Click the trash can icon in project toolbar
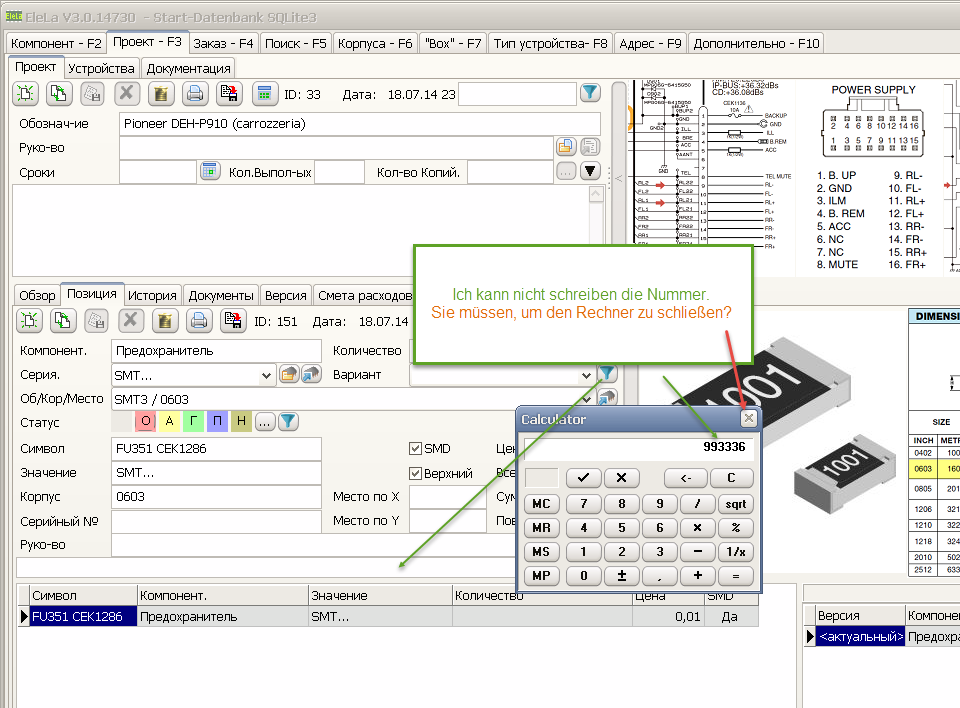960x708 pixels. point(160,94)
